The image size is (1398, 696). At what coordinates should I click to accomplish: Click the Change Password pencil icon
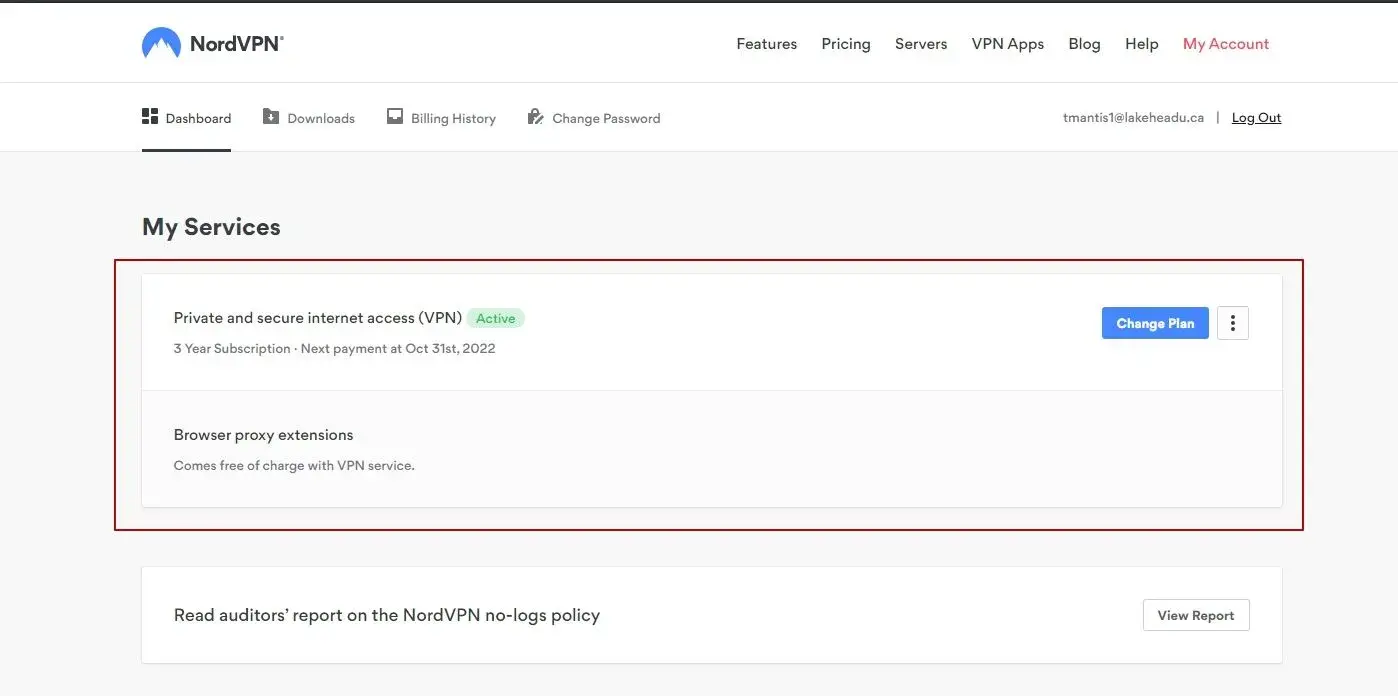point(535,117)
